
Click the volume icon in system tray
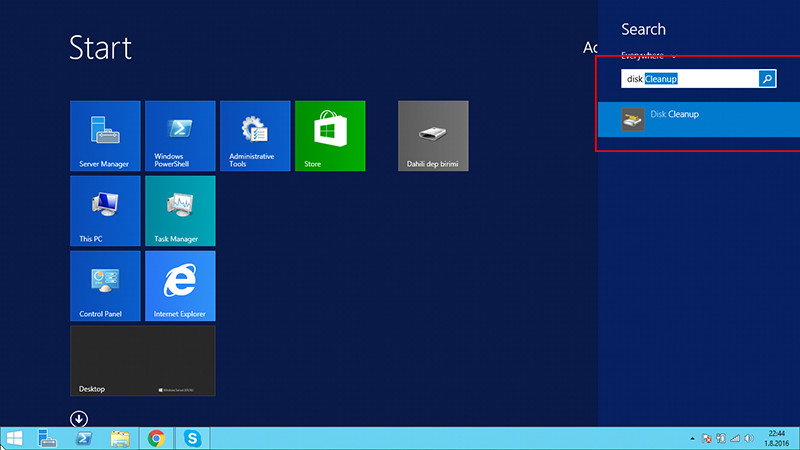(749, 438)
